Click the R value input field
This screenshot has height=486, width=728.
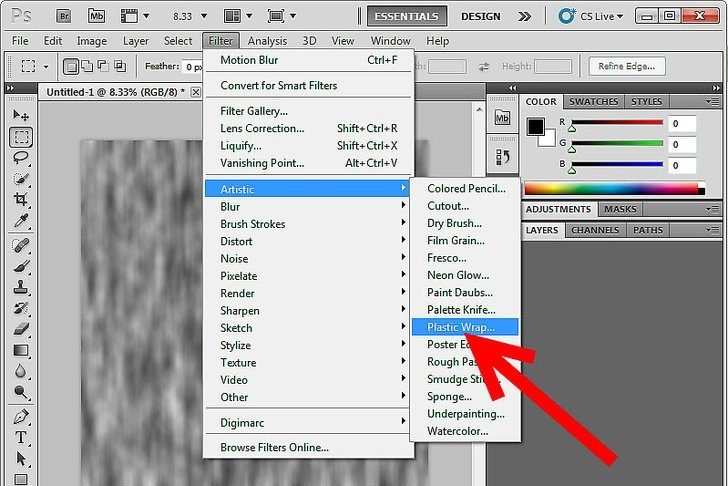pos(683,124)
